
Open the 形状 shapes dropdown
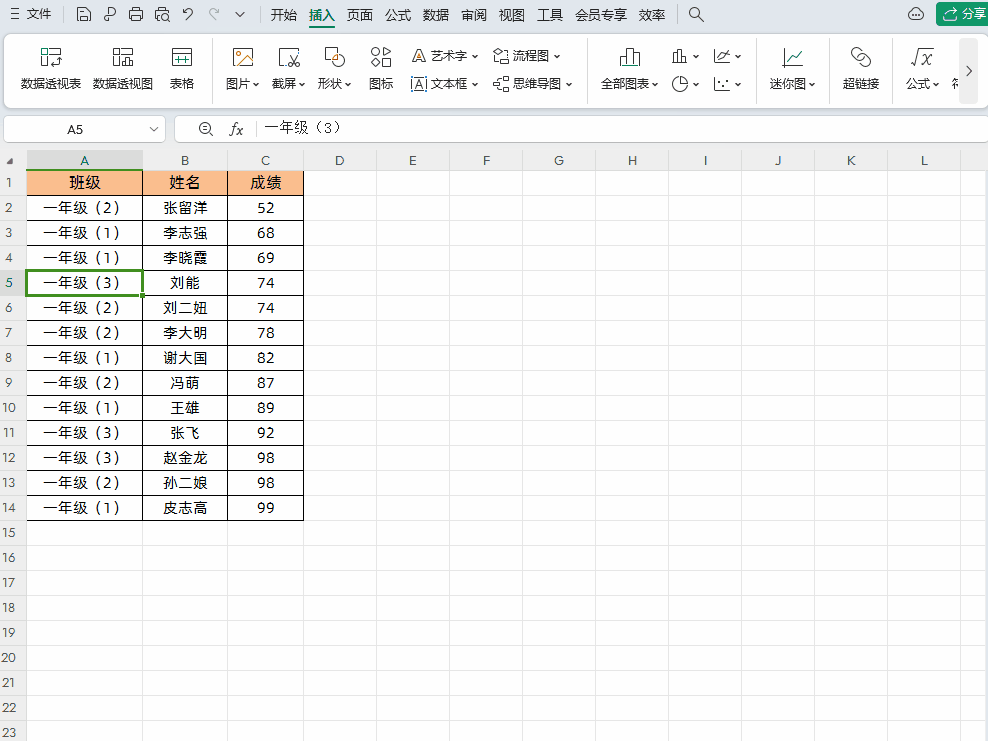[x=334, y=69]
